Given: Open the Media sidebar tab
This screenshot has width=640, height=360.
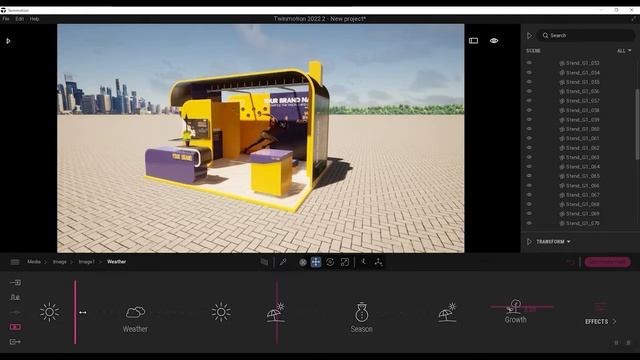Looking at the screenshot, I should (15, 327).
